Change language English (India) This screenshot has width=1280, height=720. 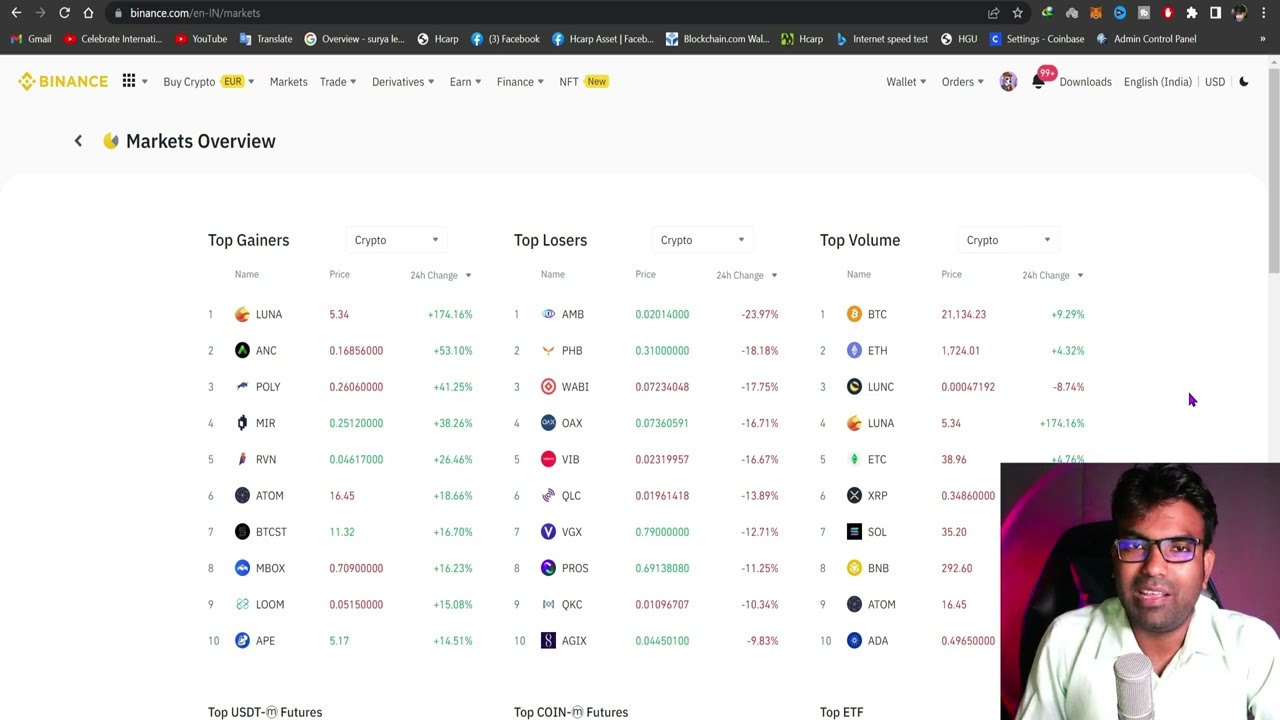pos(1157,82)
